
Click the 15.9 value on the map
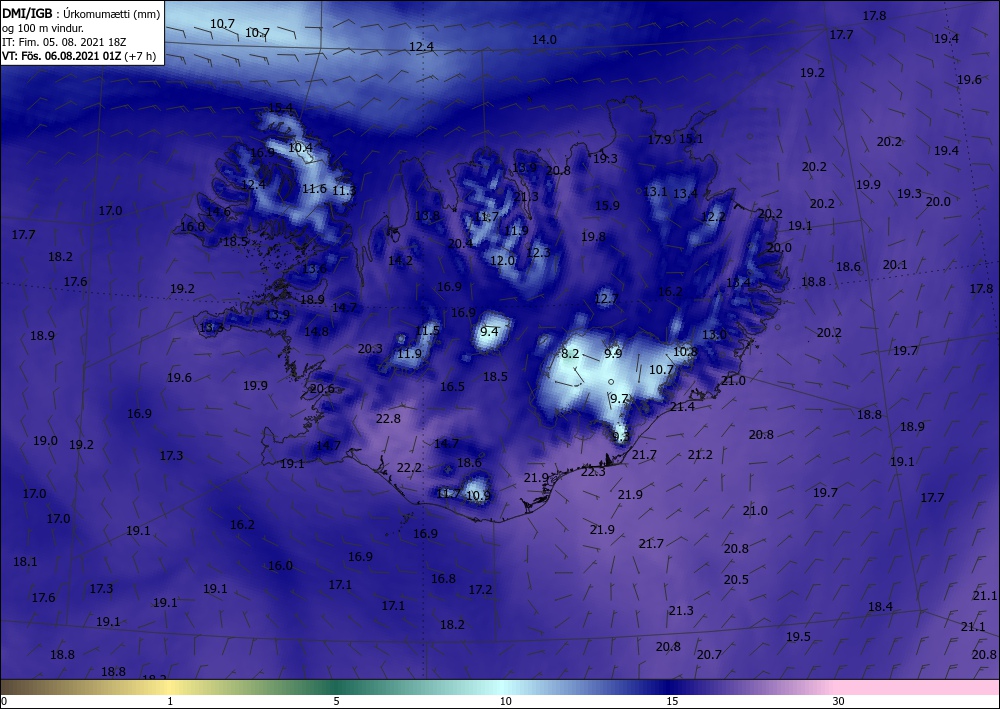click(607, 206)
